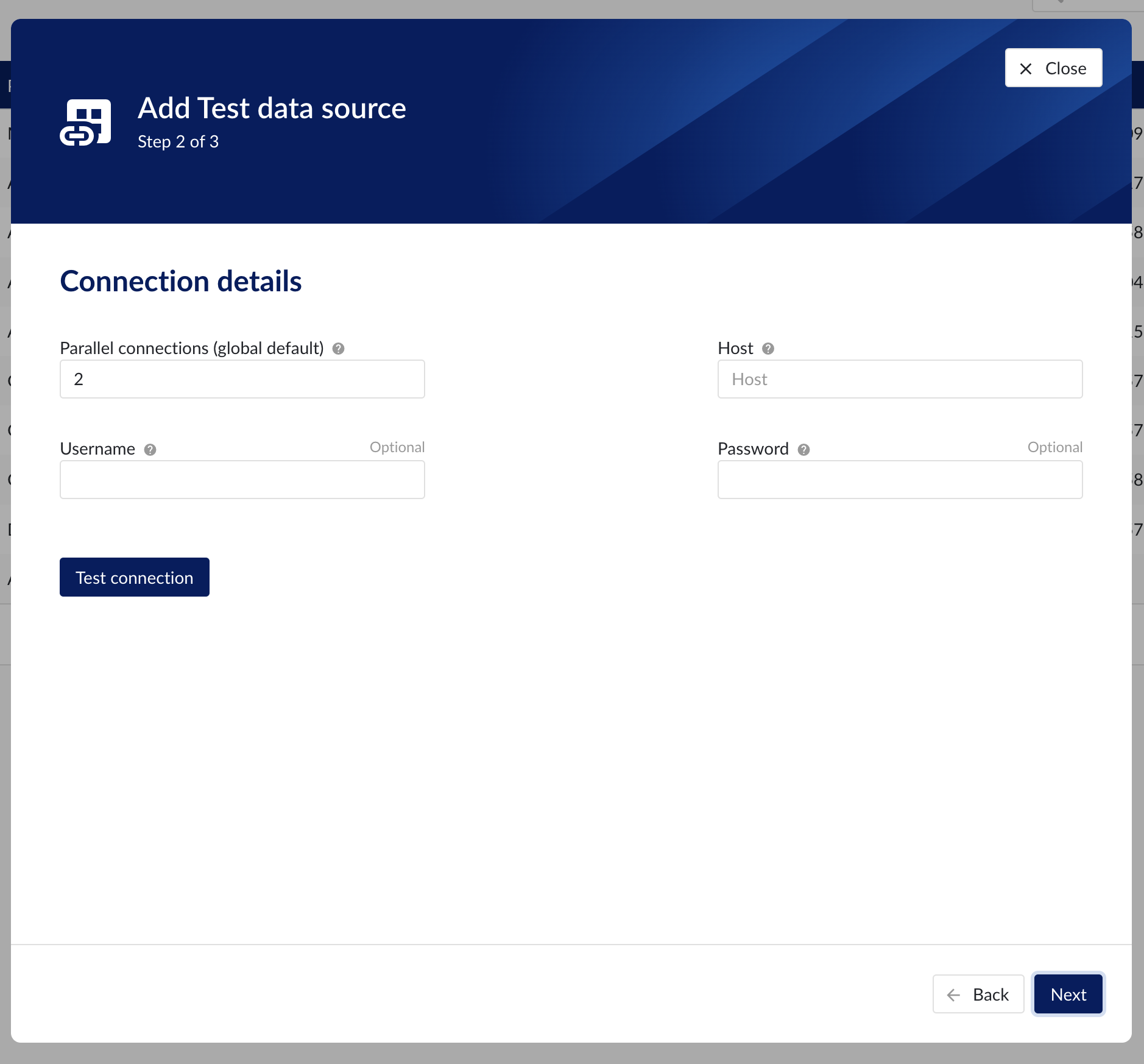Screen dimensions: 1144x1064
Task: Click Next to proceed to step 3
Action: click(x=1067, y=994)
